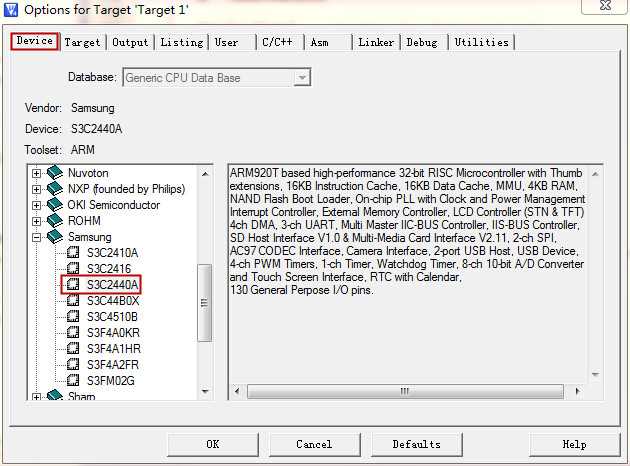Click the chip icon next to S3C2410A
Screen dimensions: 630x466
[73, 253]
